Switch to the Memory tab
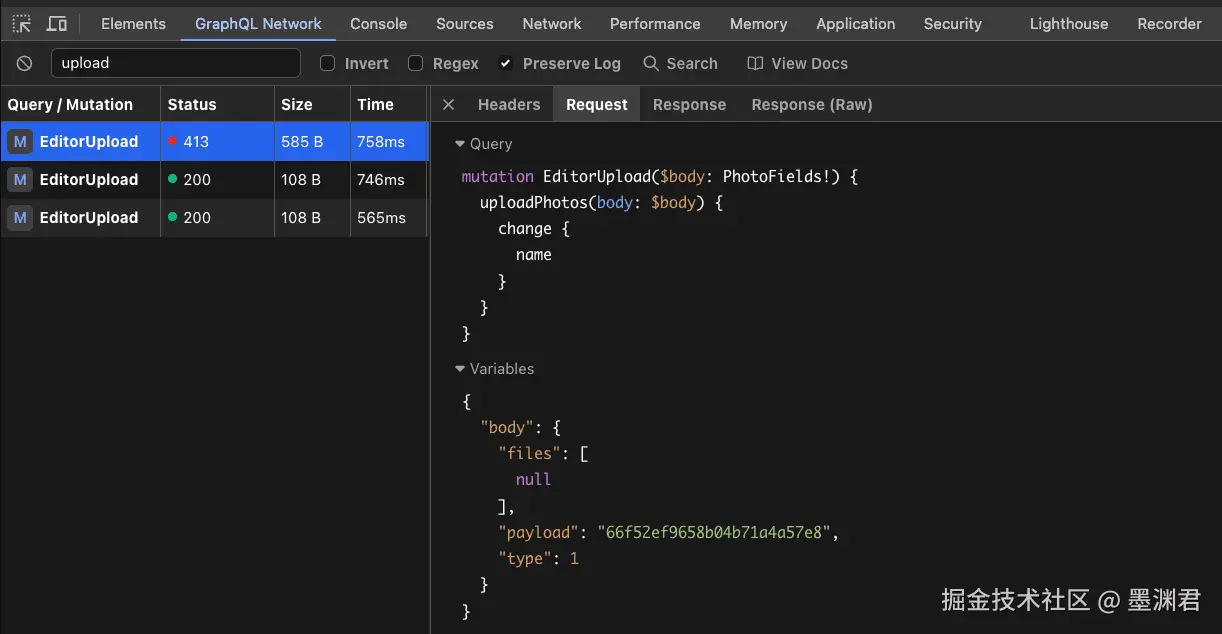Image resolution: width=1222 pixels, height=634 pixels. tap(758, 24)
